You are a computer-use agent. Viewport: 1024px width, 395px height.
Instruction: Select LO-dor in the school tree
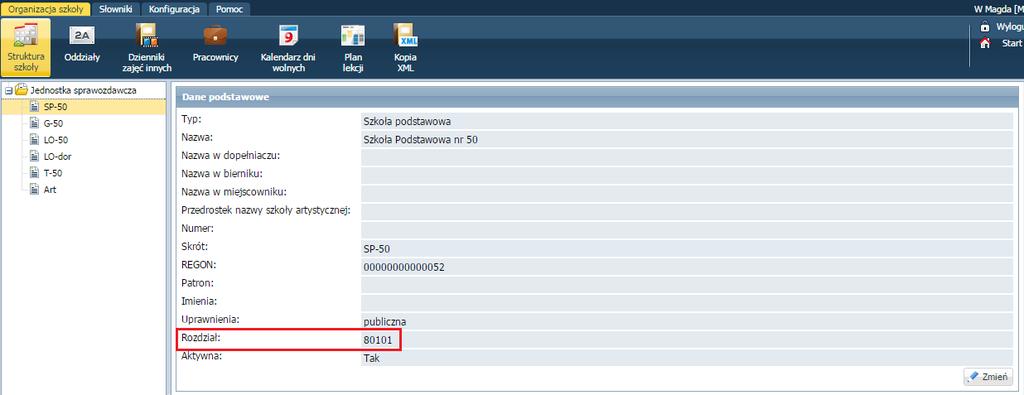(56, 157)
